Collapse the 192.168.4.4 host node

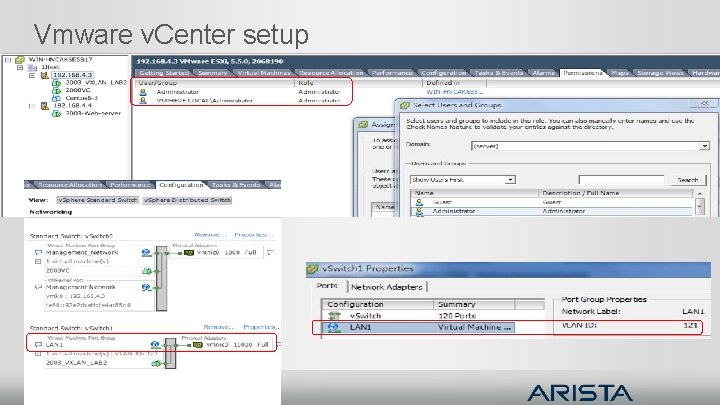[32, 106]
